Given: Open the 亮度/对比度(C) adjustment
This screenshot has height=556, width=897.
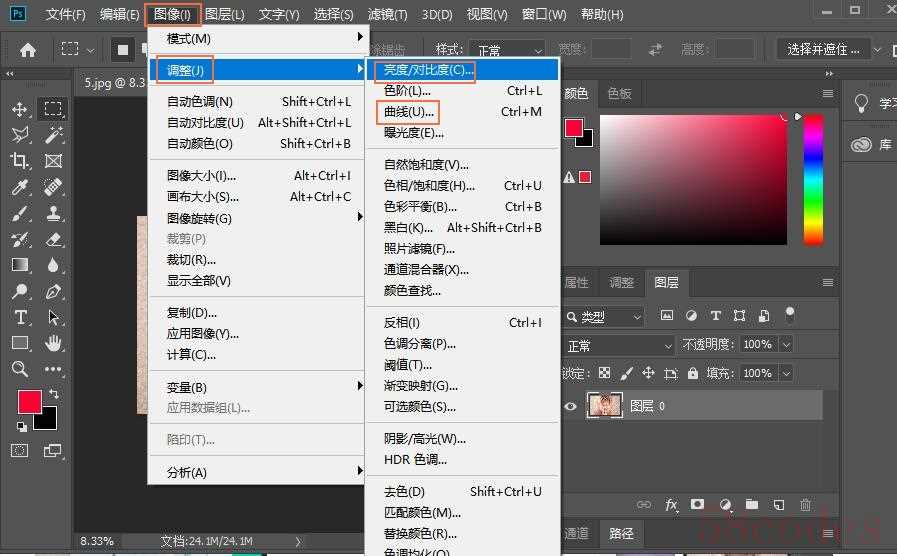Looking at the screenshot, I should coord(462,70).
